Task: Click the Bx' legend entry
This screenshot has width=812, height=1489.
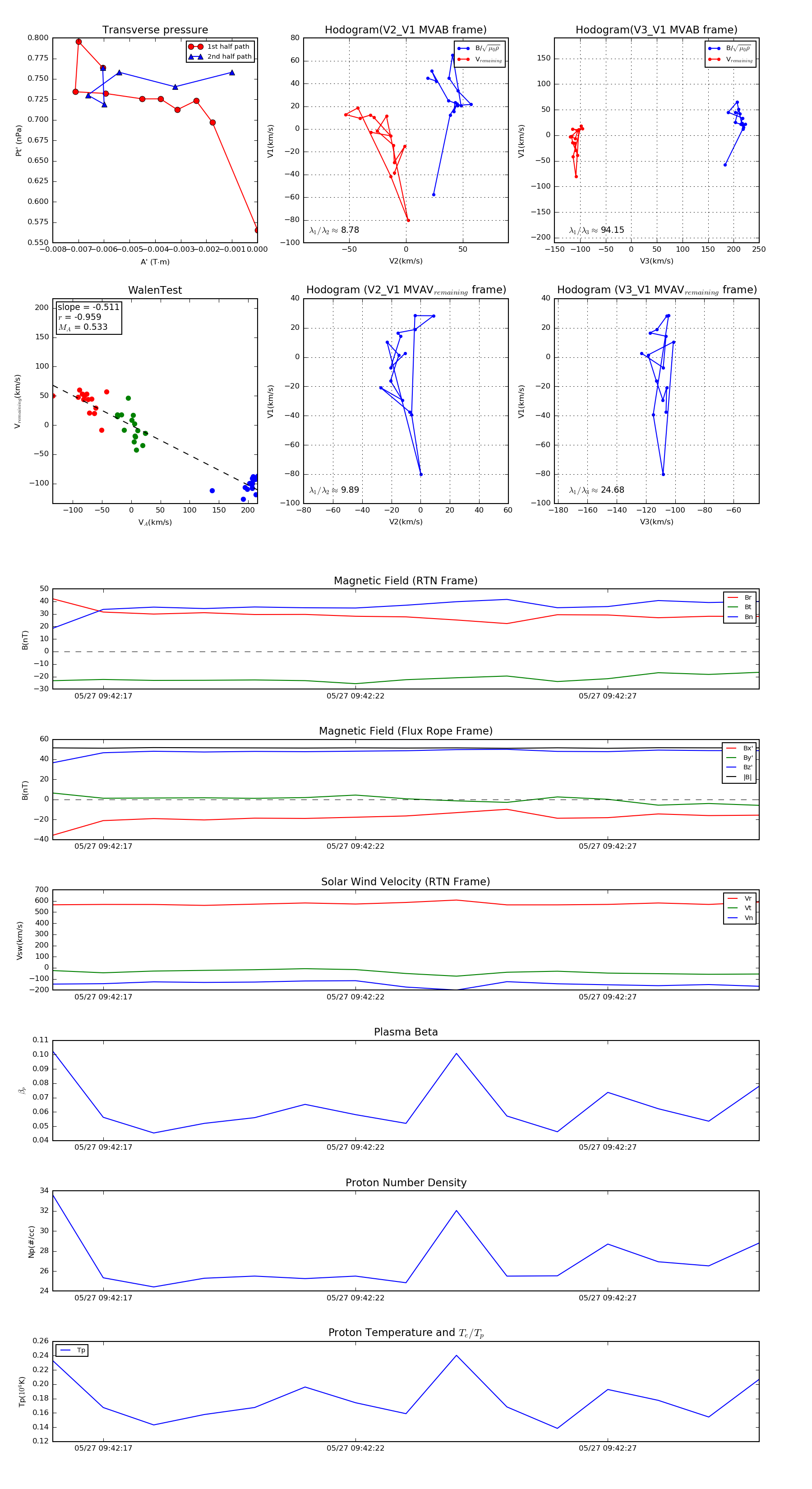Action: tap(739, 748)
